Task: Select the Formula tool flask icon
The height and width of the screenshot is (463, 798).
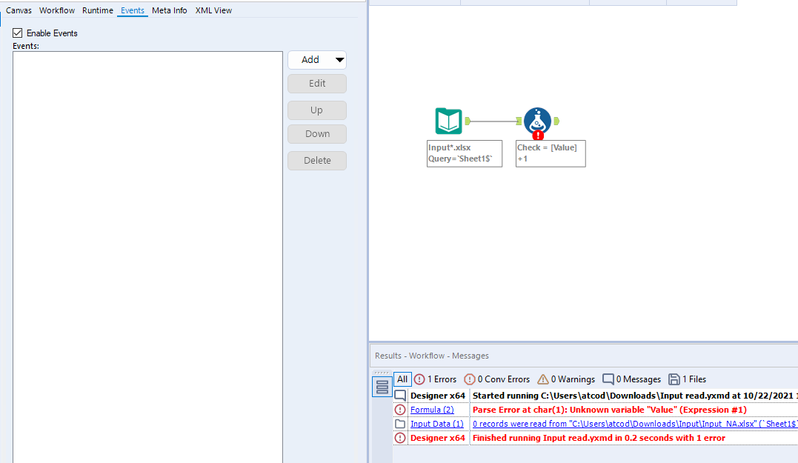Action: coord(537,121)
